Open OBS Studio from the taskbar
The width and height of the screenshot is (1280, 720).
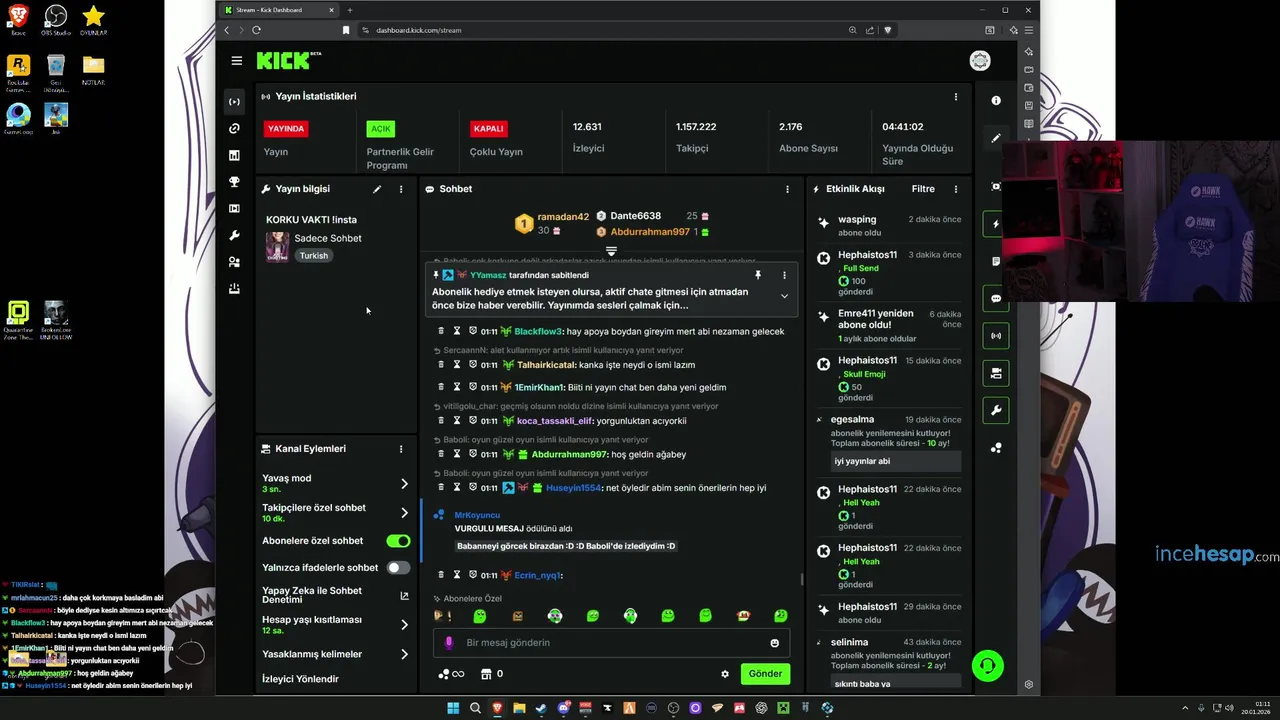(673, 708)
